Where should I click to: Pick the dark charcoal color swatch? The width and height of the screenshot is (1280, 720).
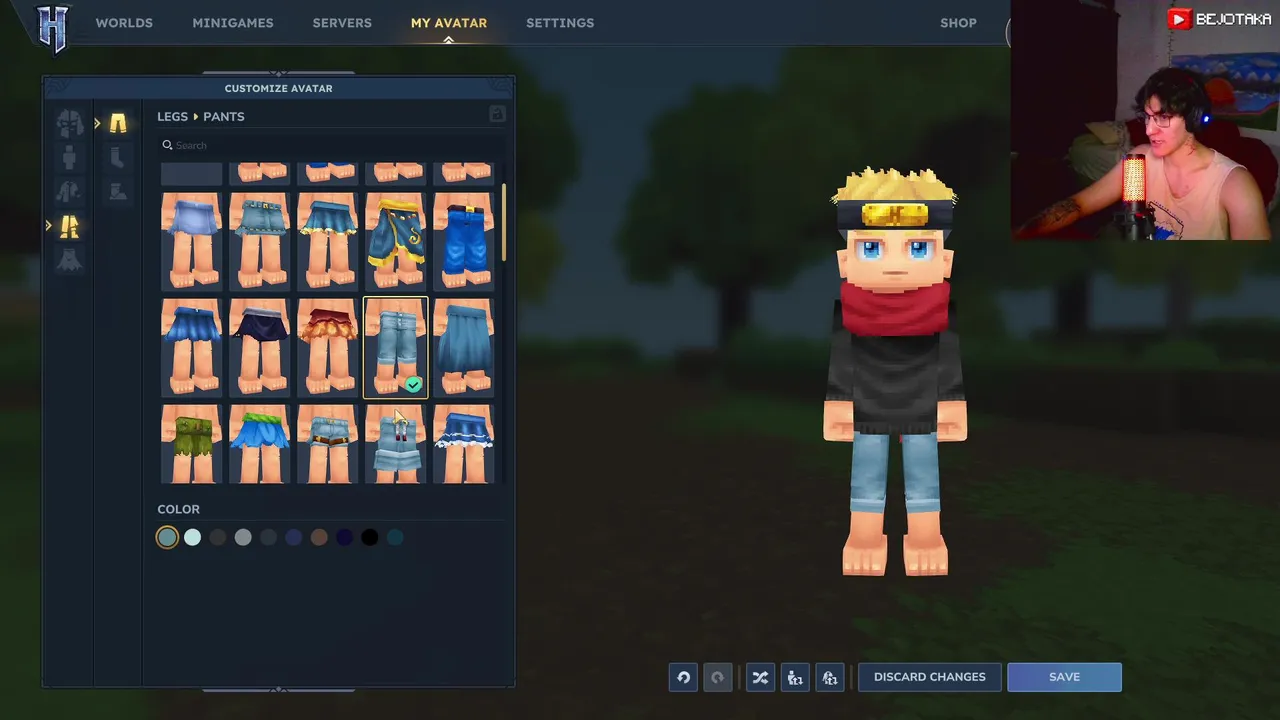click(x=218, y=537)
